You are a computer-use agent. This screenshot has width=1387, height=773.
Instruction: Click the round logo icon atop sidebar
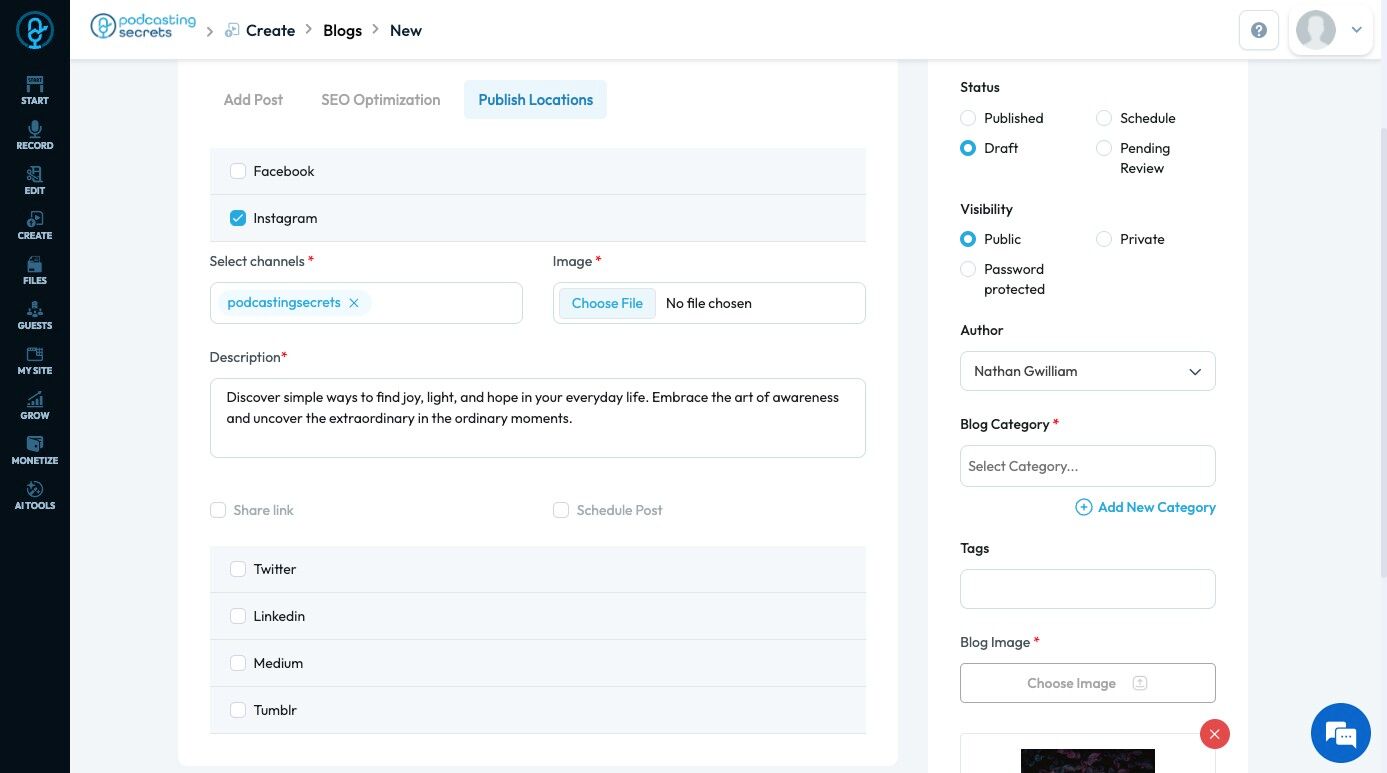pyautogui.click(x=35, y=30)
